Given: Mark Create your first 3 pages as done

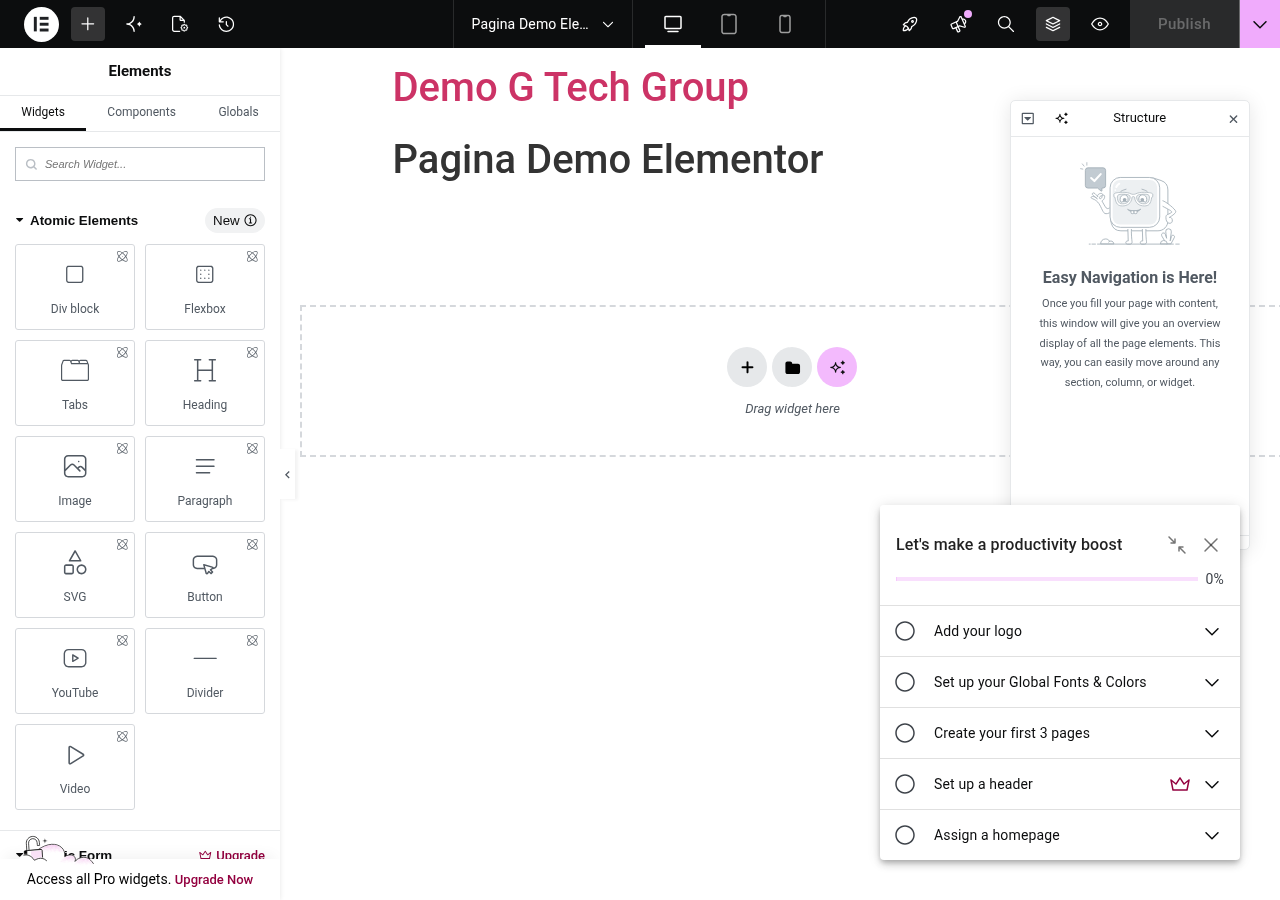Looking at the screenshot, I should 905,733.
